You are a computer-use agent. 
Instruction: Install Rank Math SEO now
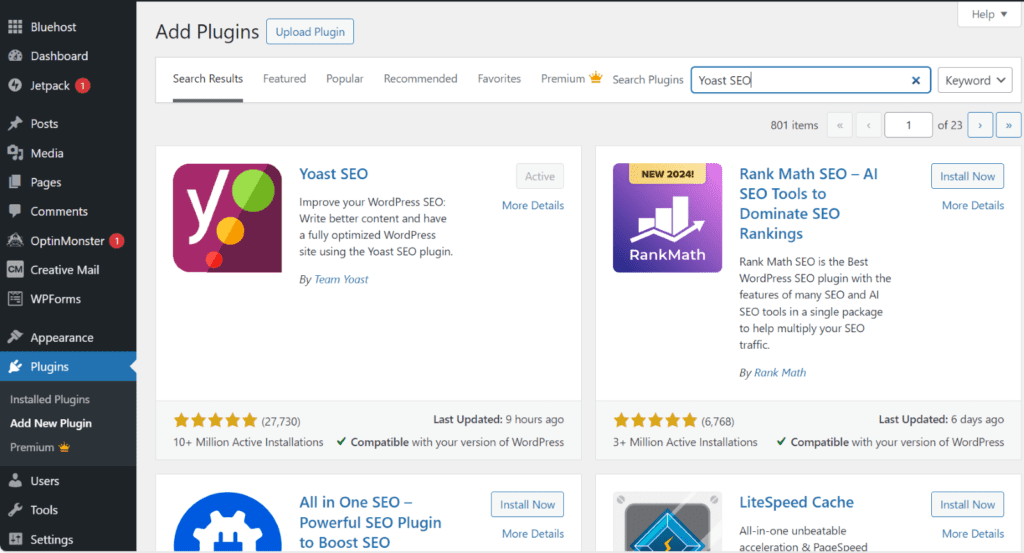[967, 176]
